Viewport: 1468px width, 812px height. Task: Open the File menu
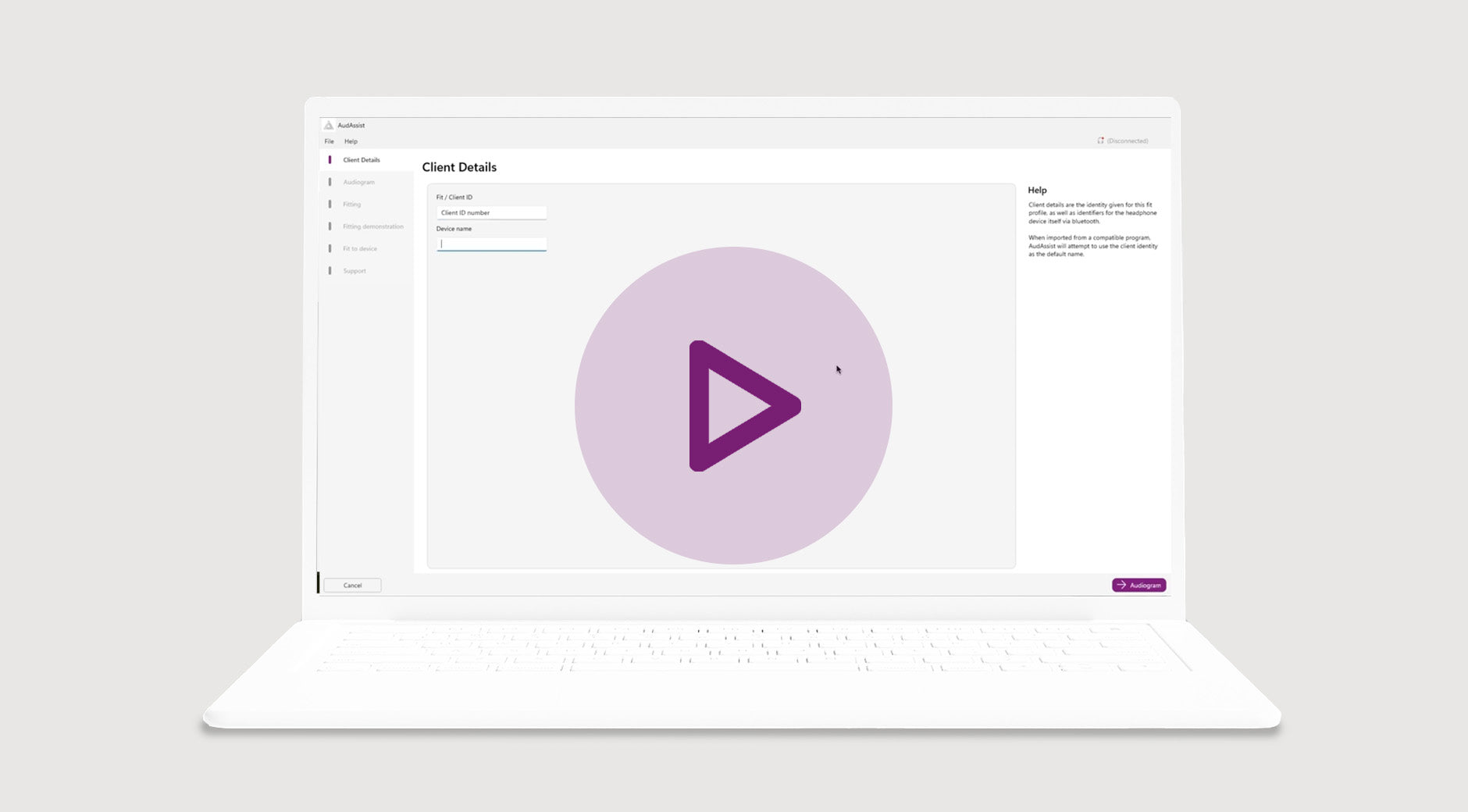pyautogui.click(x=329, y=141)
